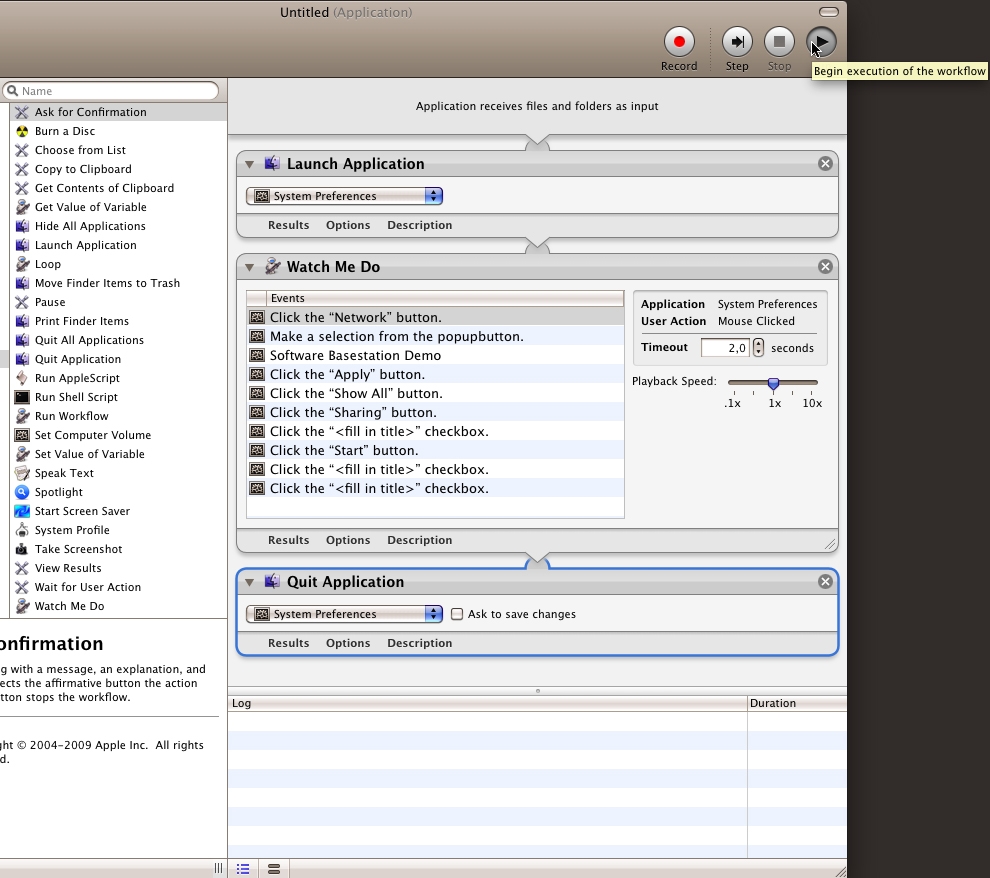Open Launch Application's System Preferences popup

click(x=344, y=196)
